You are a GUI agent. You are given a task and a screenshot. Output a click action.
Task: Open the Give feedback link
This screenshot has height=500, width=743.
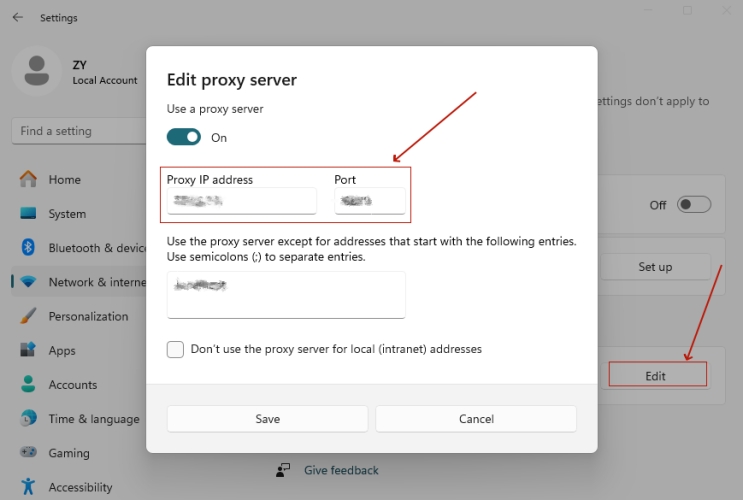[341, 470]
